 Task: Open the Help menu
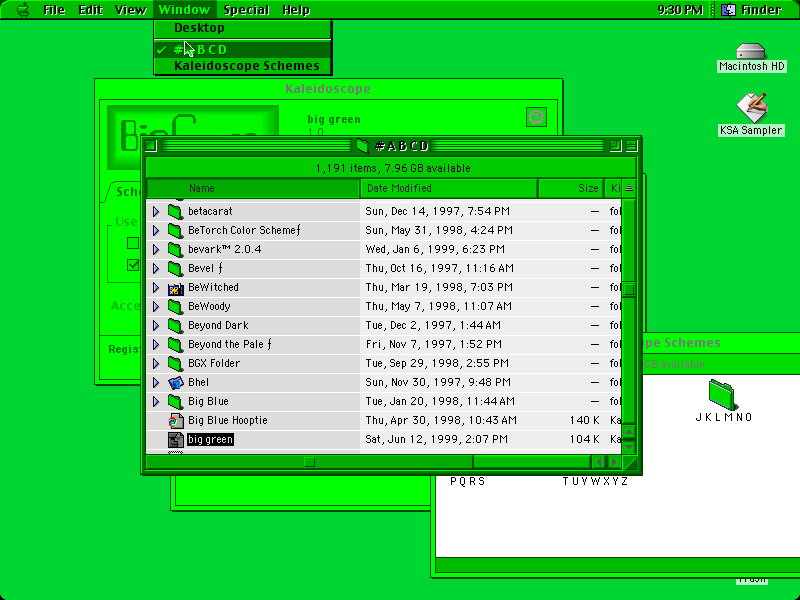(296, 10)
